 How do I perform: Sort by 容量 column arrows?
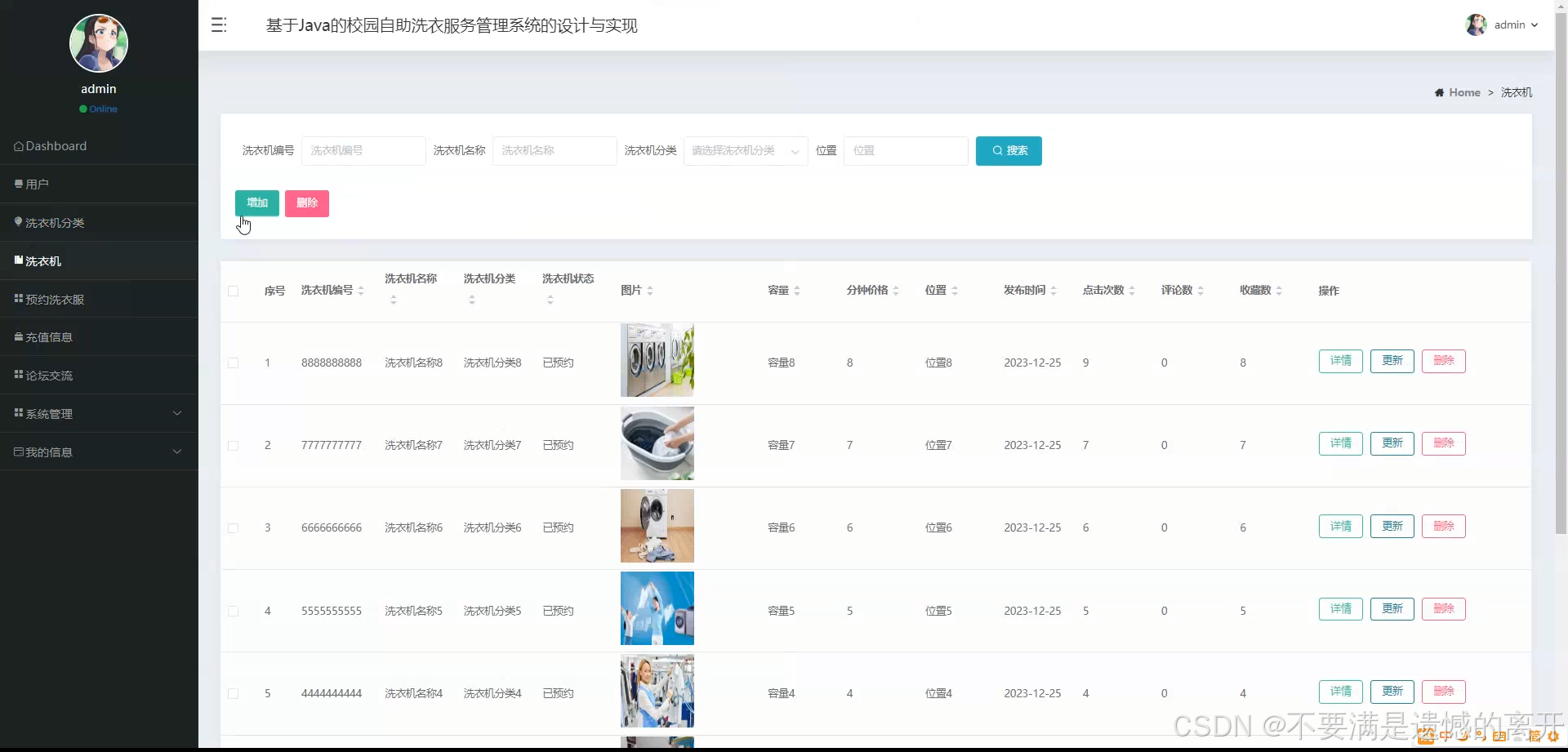click(797, 291)
